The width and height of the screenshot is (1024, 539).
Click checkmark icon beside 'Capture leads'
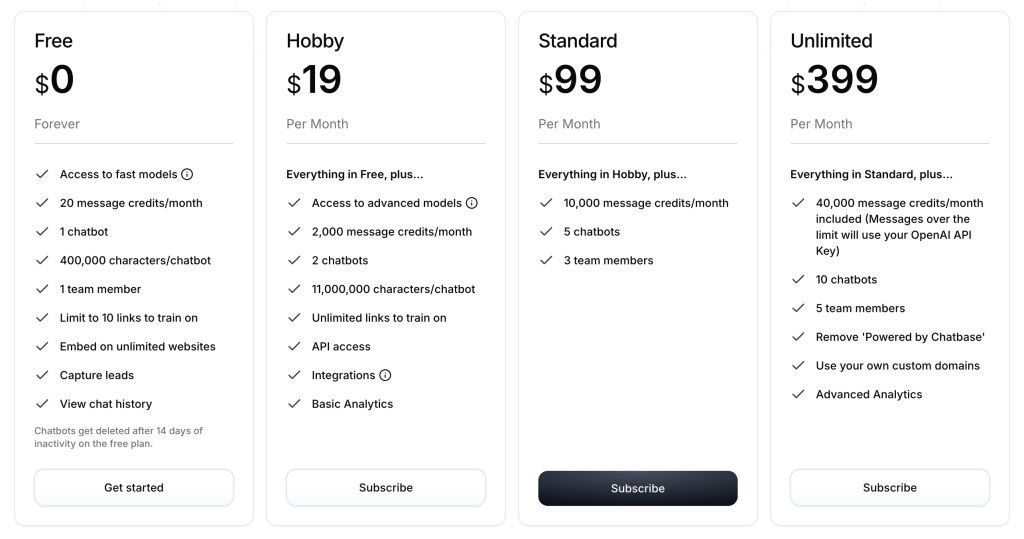pos(42,375)
